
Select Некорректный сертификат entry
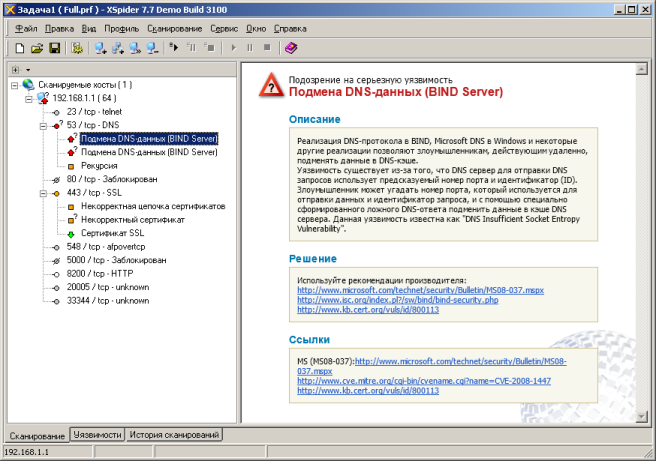point(133,220)
